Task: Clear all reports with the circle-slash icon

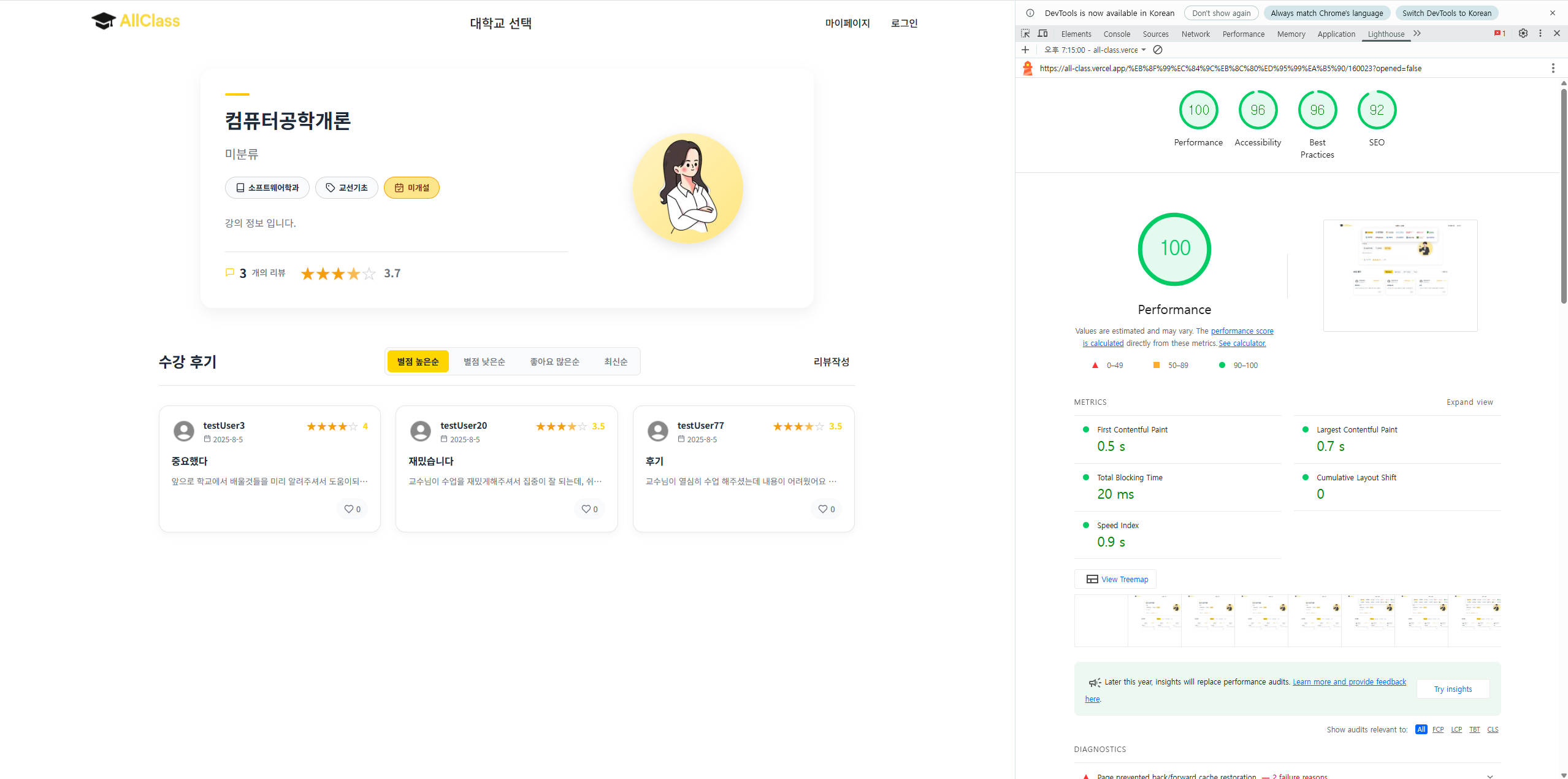Action: pyautogui.click(x=1158, y=50)
